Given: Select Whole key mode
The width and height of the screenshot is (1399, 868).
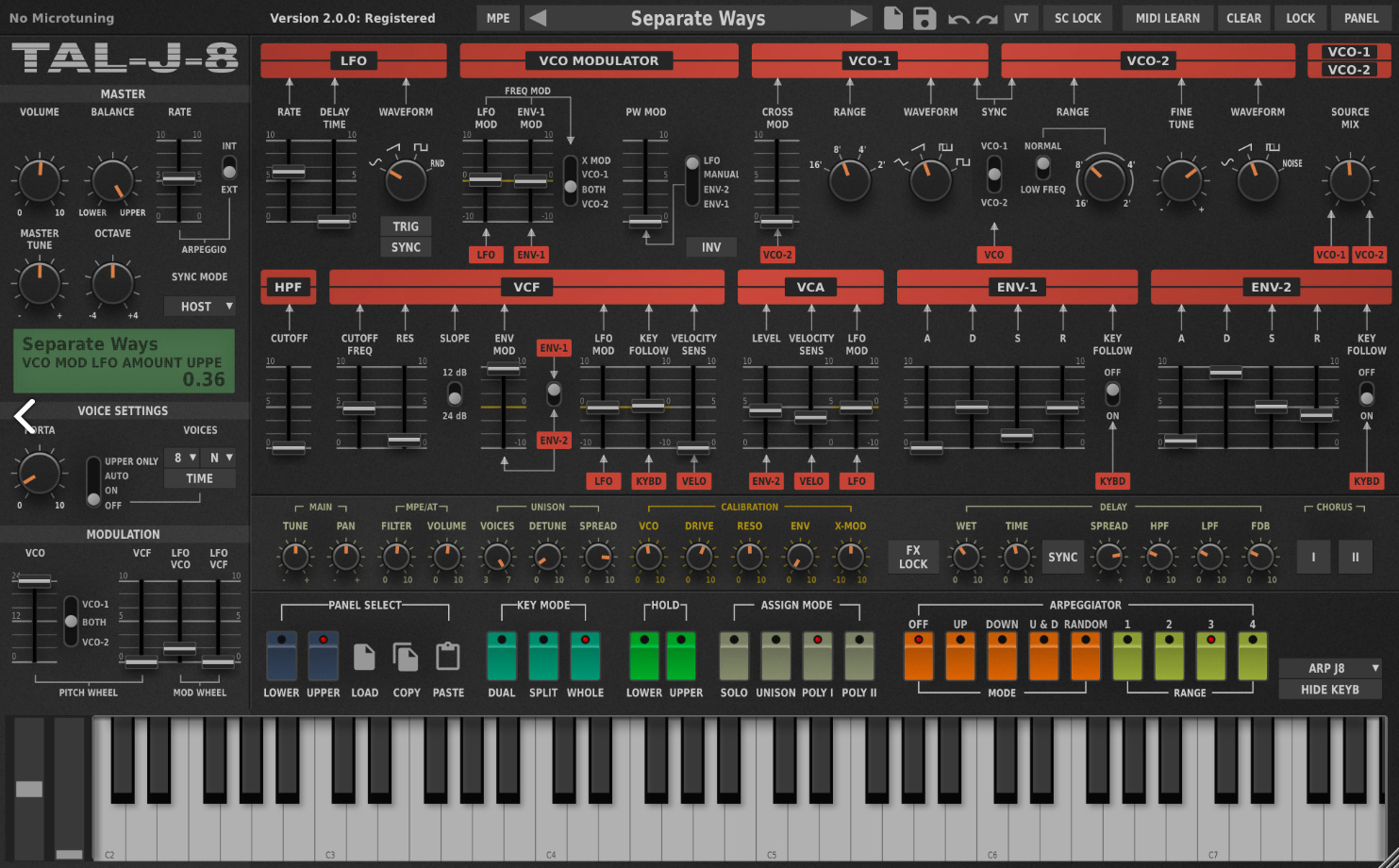Looking at the screenshot, I should [585, 656].
